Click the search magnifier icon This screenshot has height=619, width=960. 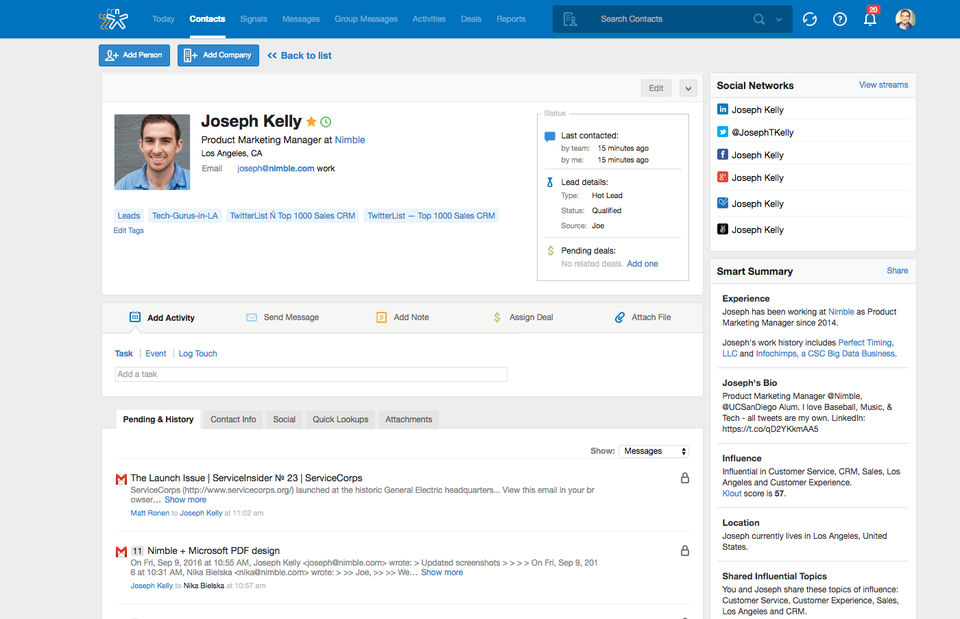click(x=759, y=19)
